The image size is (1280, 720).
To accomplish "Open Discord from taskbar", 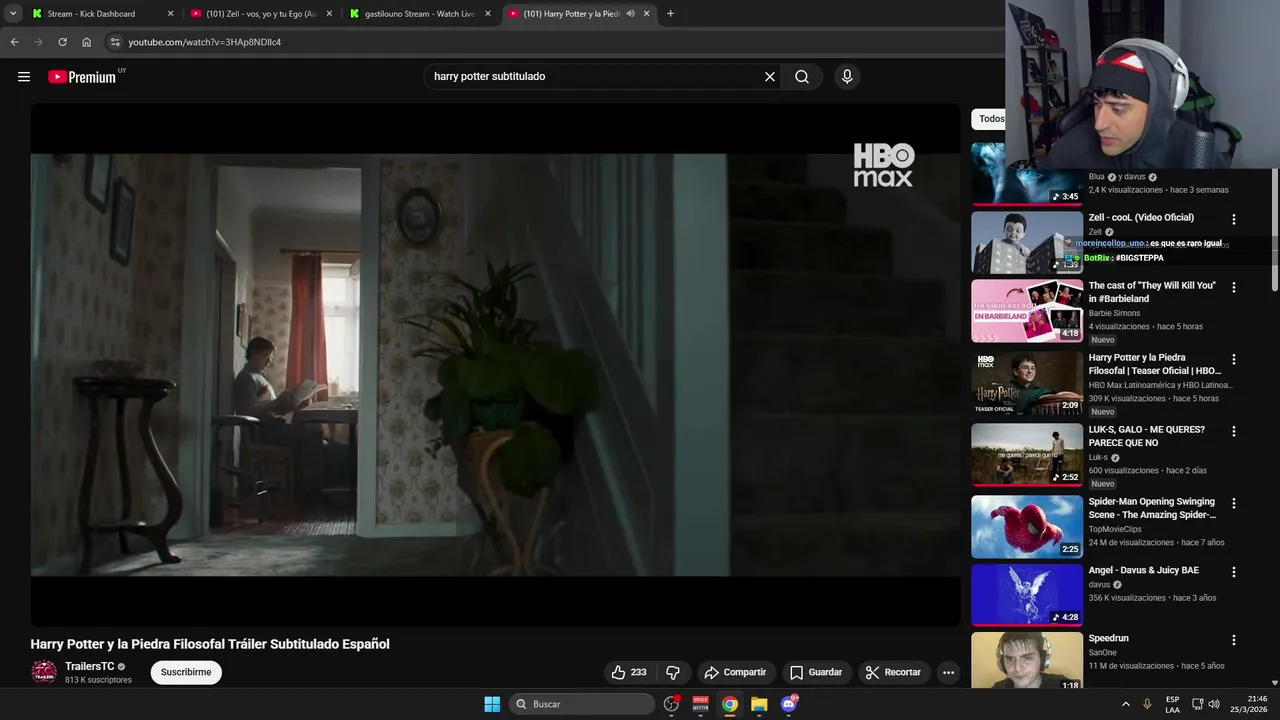I will click(x=789, y=704).
